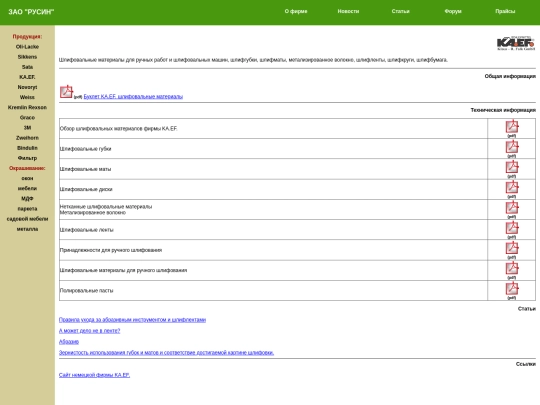This screenshot has height=405, width=540.
Task: Open садовой мебели category in sidebar
Action: coord(27,219)
